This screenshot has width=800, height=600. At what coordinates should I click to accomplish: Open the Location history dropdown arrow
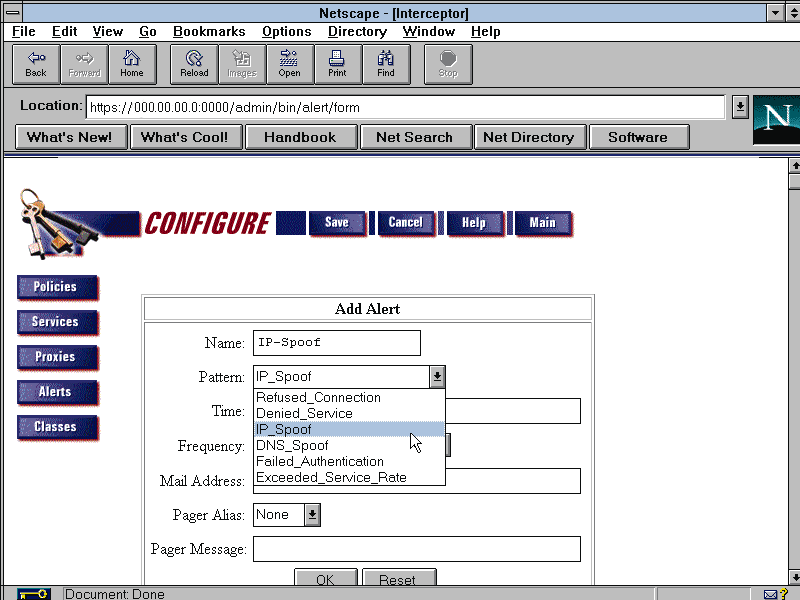pos(740,106)
